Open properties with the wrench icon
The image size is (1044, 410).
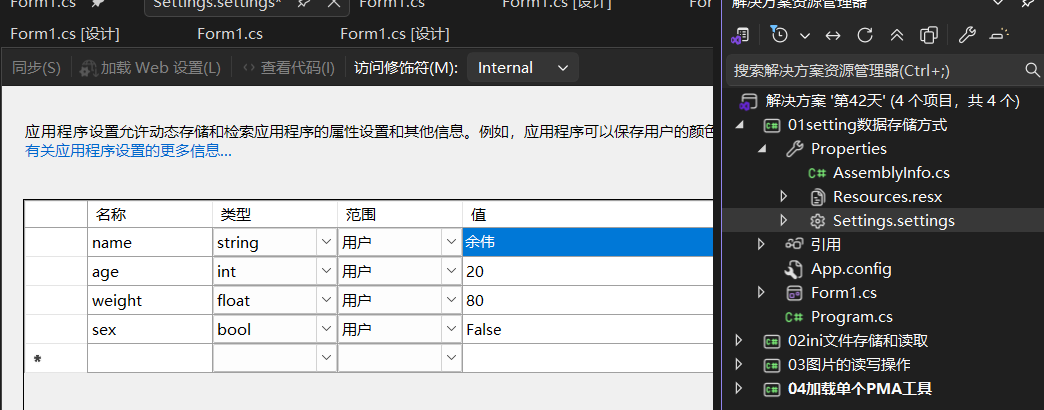pos(967,35)
